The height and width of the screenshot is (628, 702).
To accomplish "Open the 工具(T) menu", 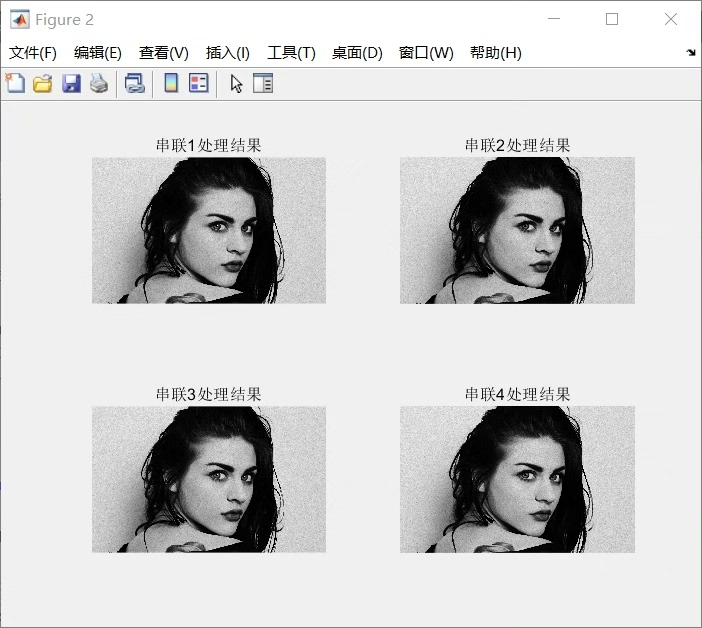I will click(291, 53).
